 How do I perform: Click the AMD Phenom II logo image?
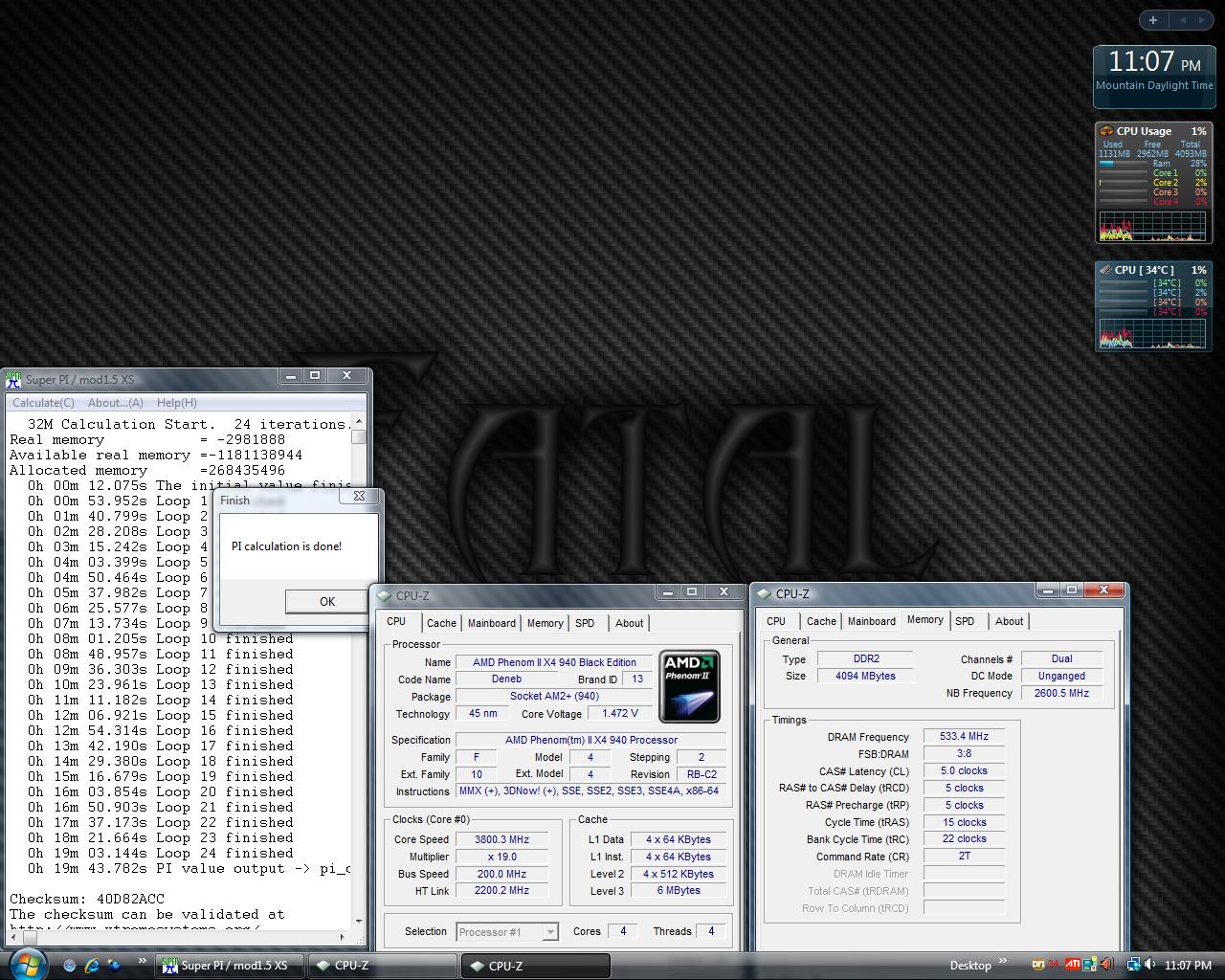tap(690, 687)
